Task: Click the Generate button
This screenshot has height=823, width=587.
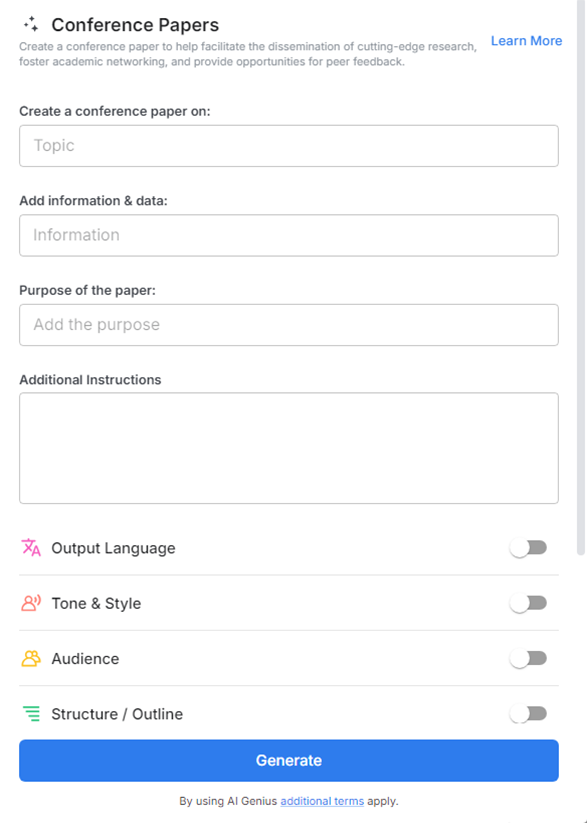Action: click(x=288, y=760)
